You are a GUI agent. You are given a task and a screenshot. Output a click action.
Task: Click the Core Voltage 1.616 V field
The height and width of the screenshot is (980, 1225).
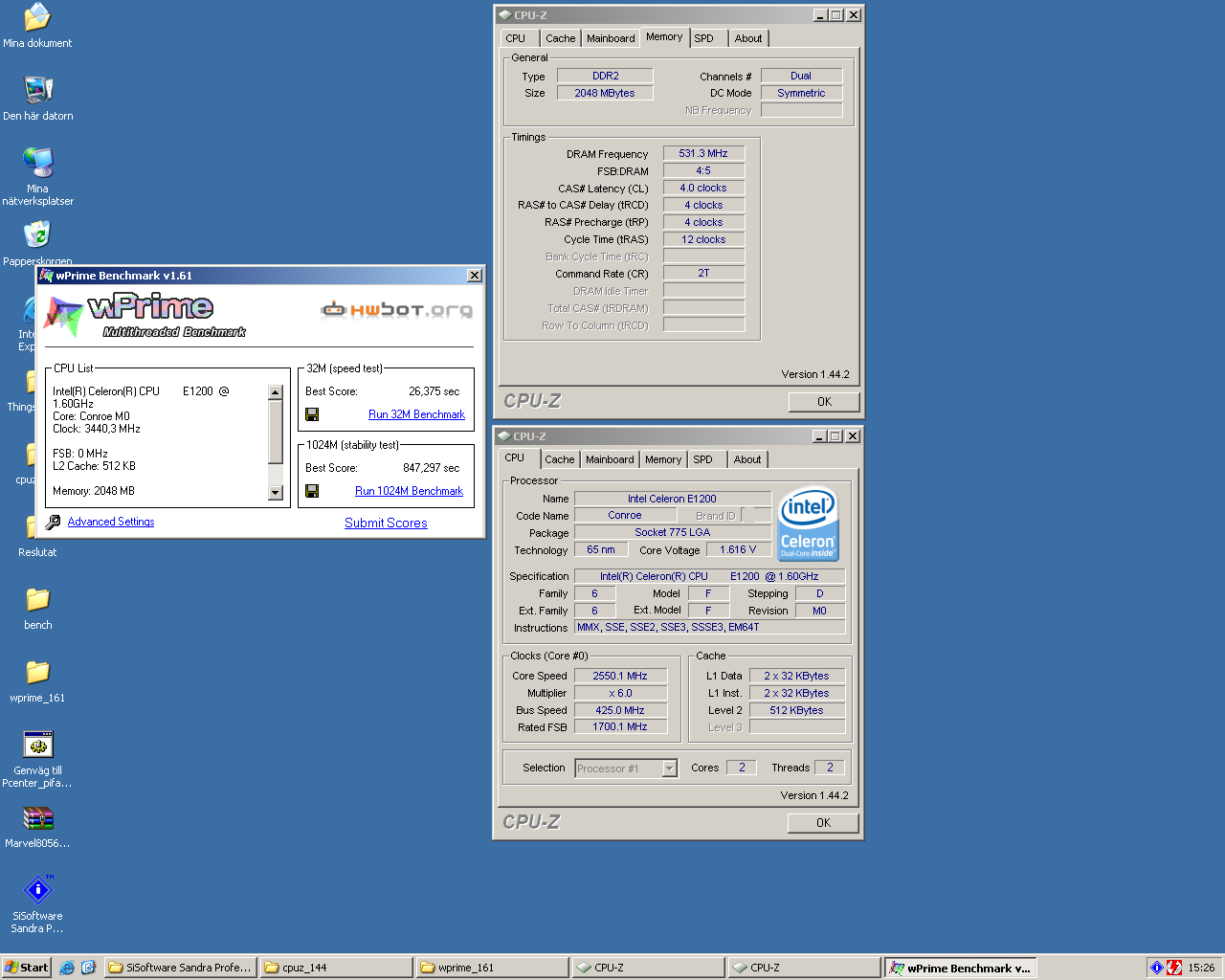tap(739, 549)
